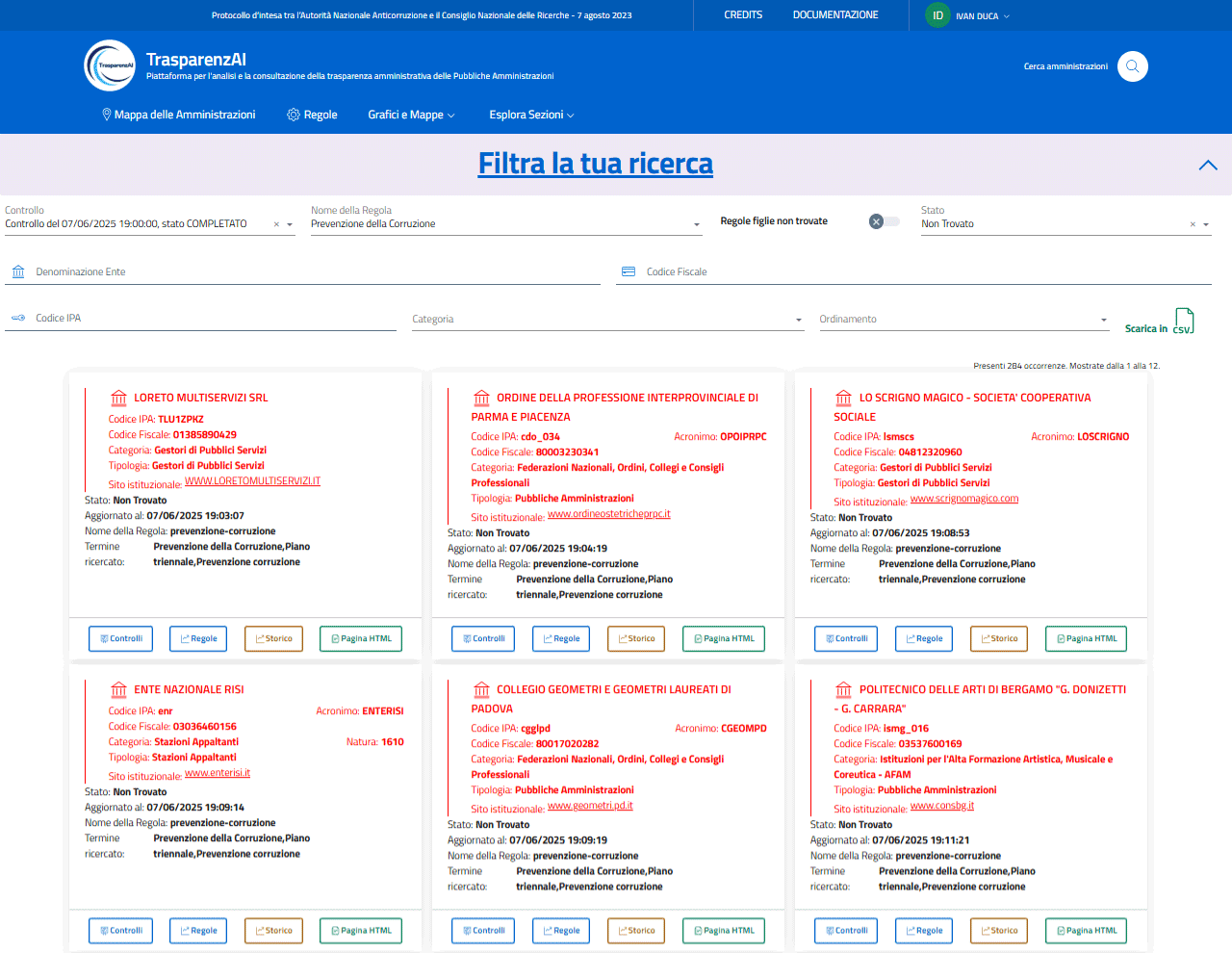Open the DOCUMENTAZIONE page
The image size is (1232, 953).
tap(835, 15)
